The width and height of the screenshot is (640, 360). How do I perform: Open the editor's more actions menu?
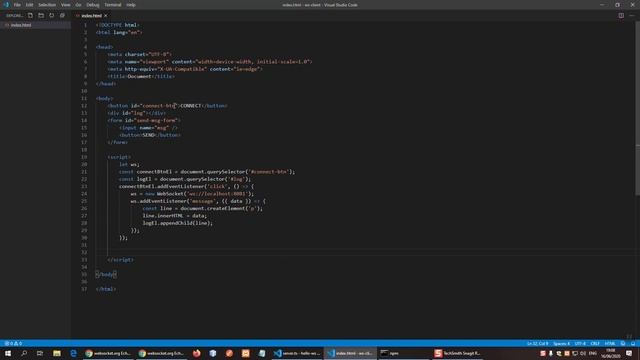click(x=632, y=16)
